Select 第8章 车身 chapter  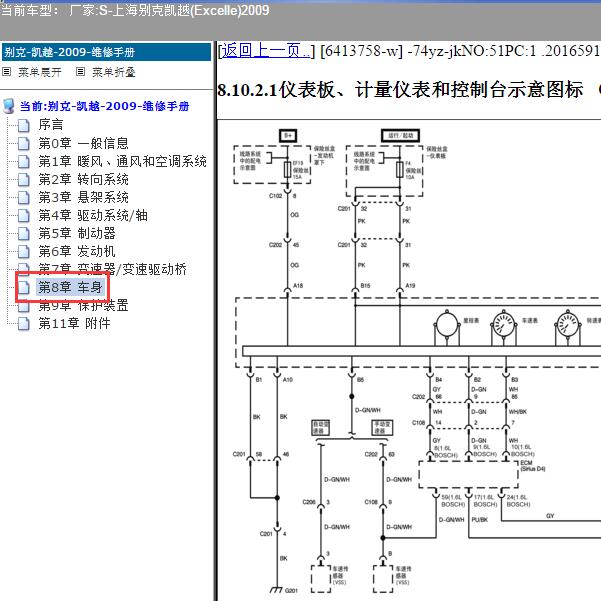pyautogui.click(x=70, y=287)
